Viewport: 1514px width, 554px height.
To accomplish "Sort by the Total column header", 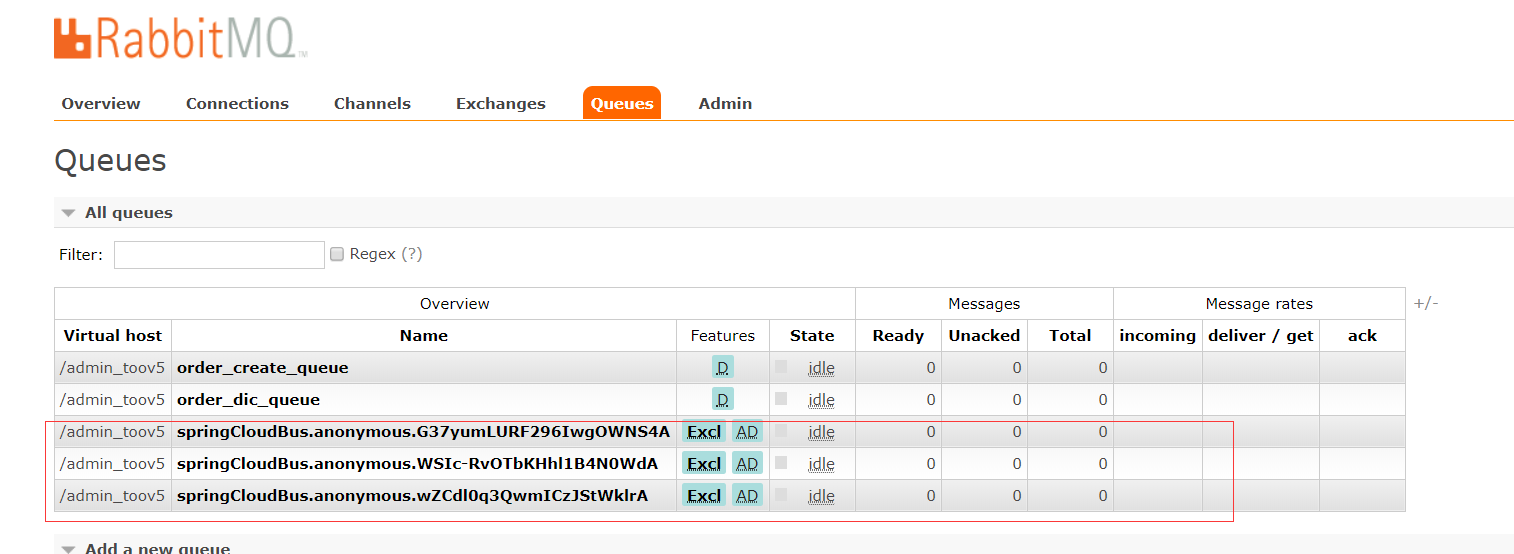I will [x=1070, y=336].
